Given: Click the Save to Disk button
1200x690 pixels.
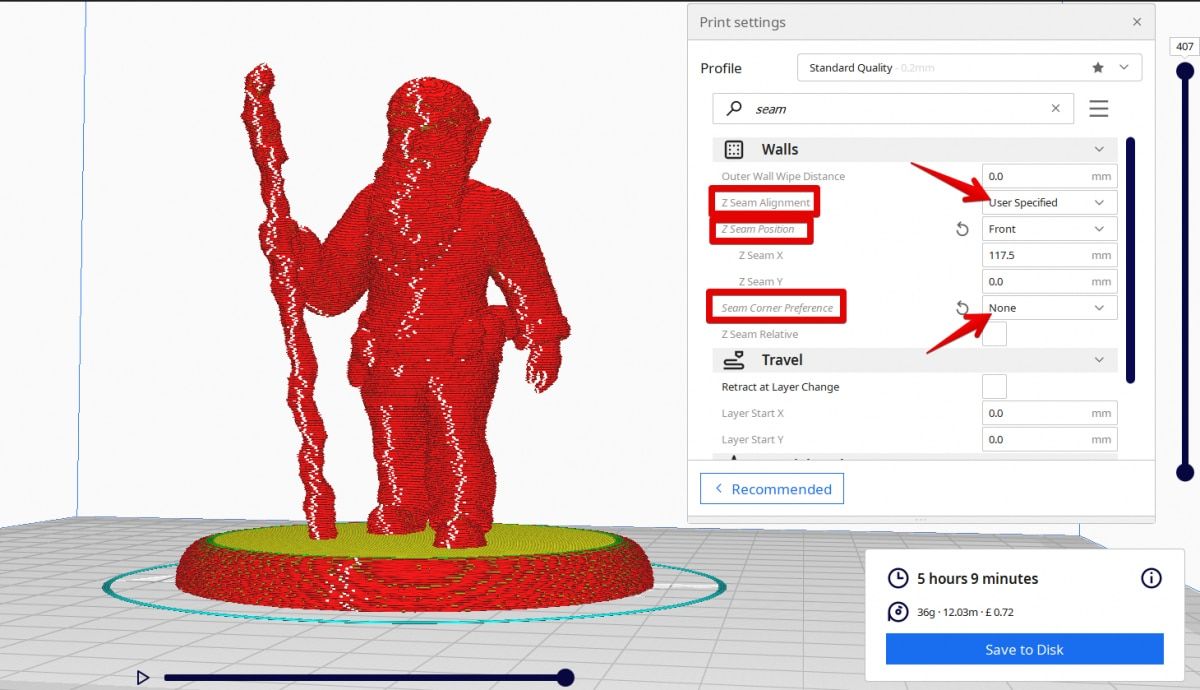Looking at the screenshot, I should pos(1024,649).
